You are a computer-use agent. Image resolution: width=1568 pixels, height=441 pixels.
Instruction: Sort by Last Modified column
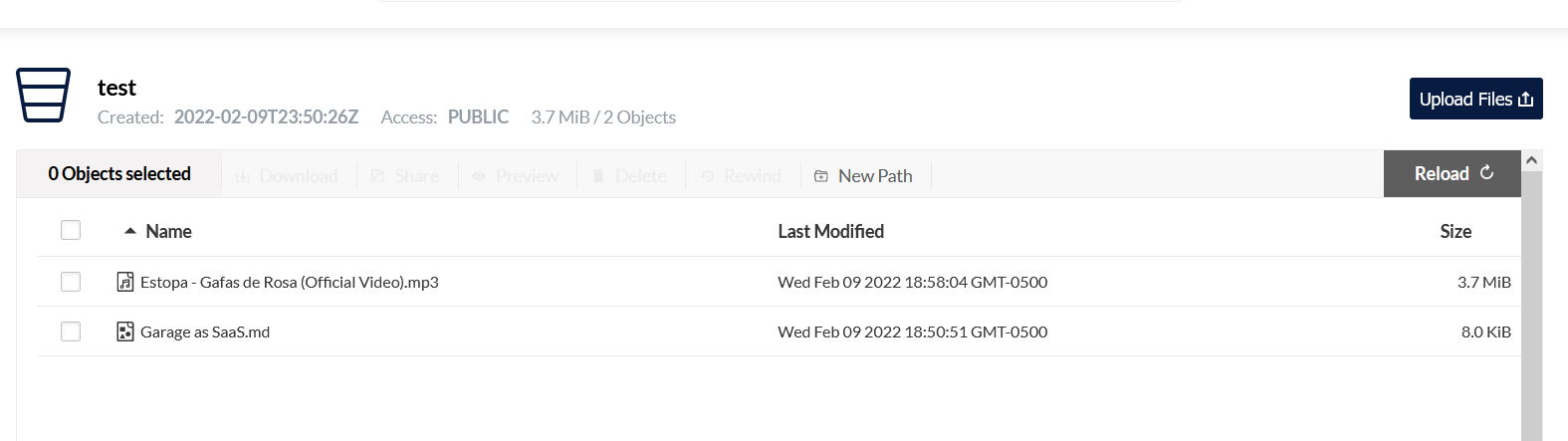(830, 231)
